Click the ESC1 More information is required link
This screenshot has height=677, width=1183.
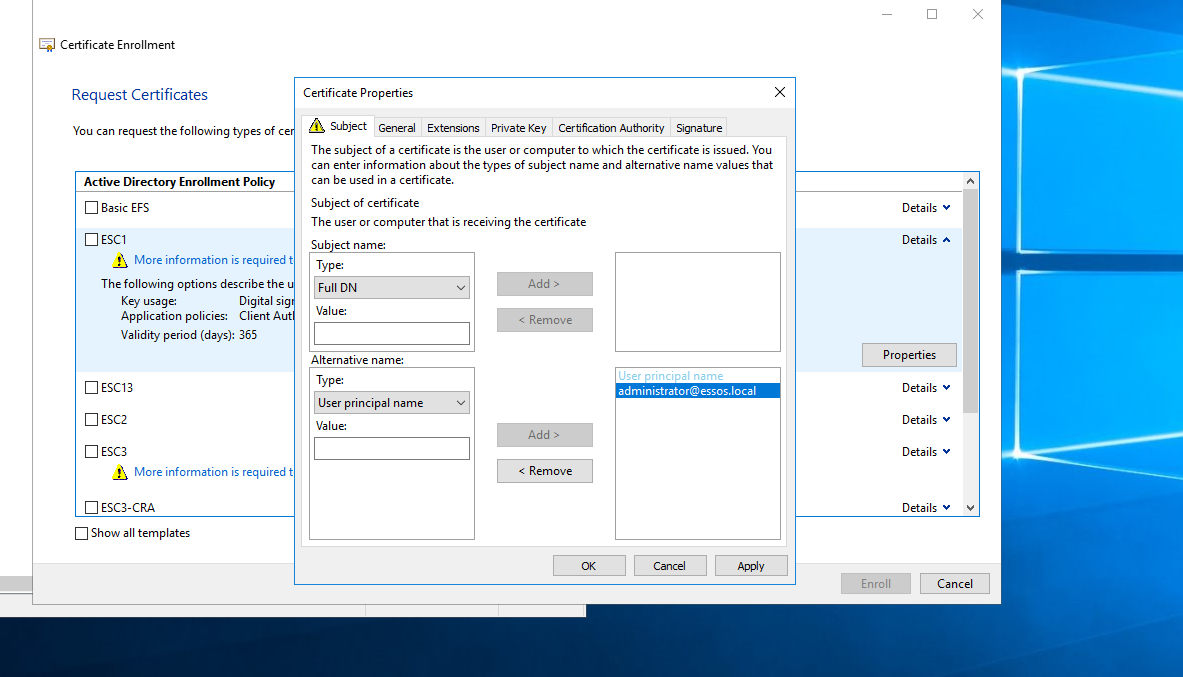coord(214,260)
